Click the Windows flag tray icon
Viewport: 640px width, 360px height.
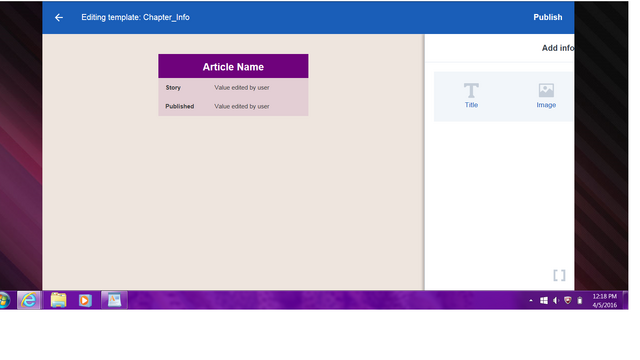click(544, 301)
